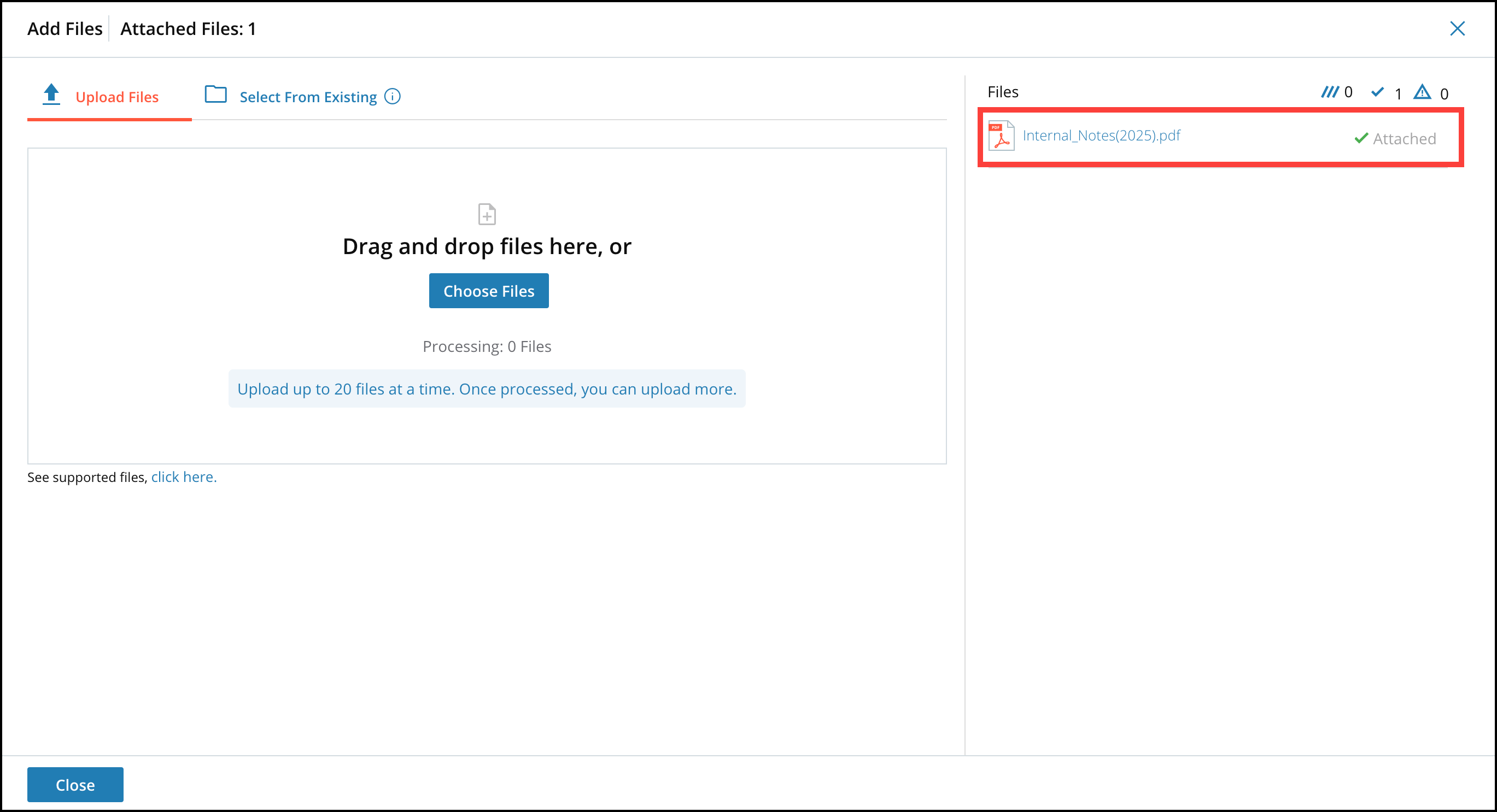Click the add-file document icon in drop area
This screenshot has width=1497, height=812.
487,214
